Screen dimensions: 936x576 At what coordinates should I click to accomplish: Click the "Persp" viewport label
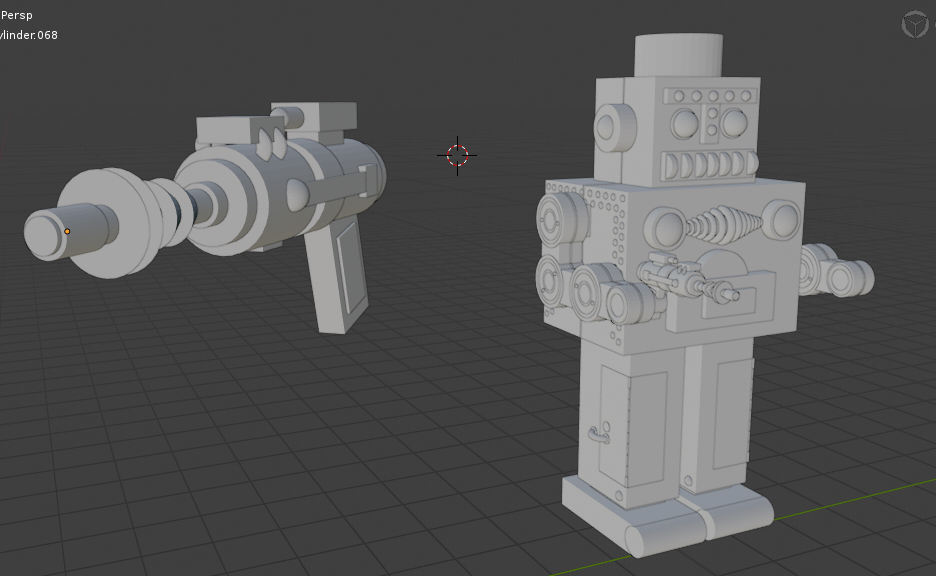point(17,15)
